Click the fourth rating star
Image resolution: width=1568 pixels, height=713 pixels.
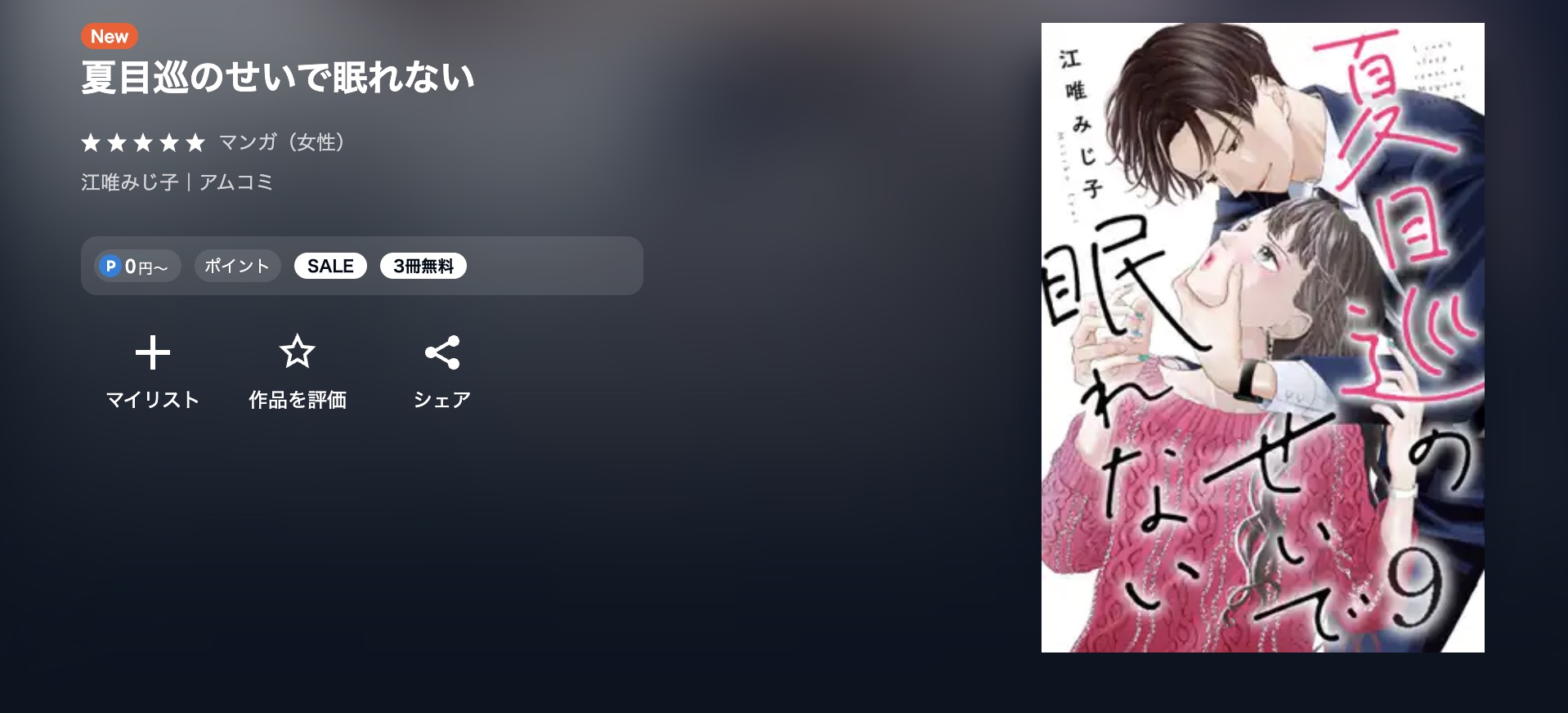169,143
